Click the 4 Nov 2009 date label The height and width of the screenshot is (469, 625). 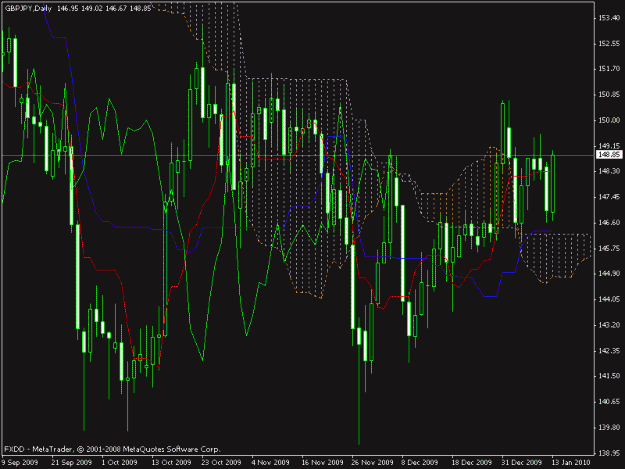(270, 462)
